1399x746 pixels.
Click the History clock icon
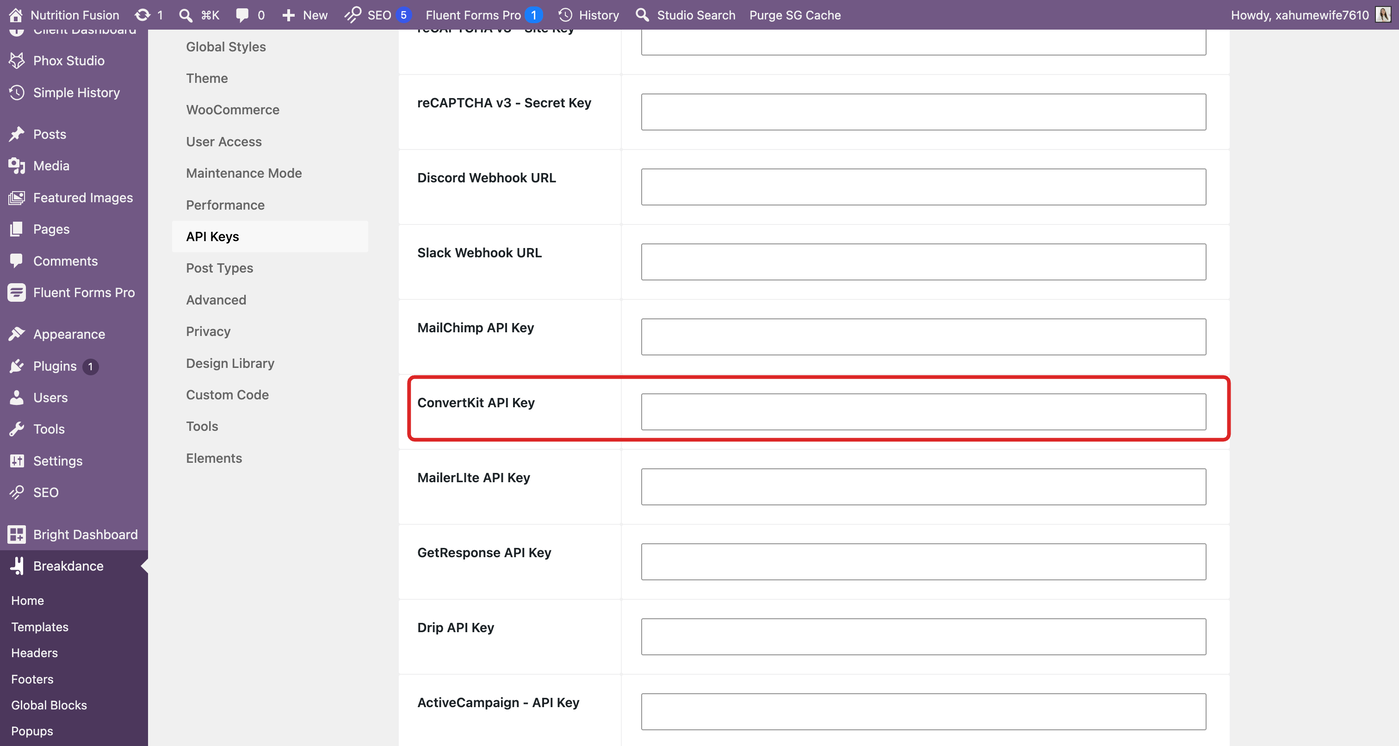565,15
